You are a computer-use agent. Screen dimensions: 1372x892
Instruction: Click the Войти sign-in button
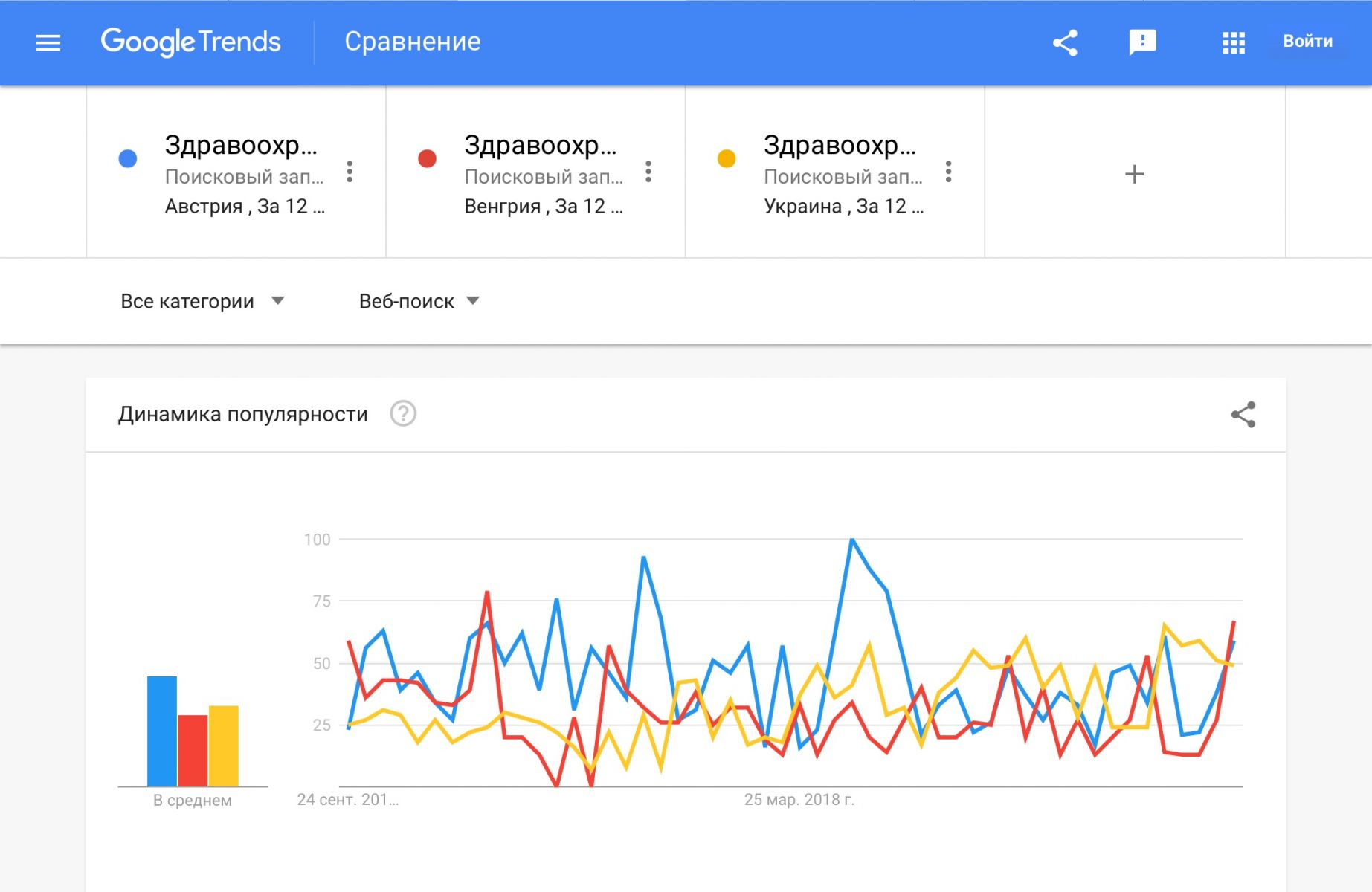pos(1307,42)
